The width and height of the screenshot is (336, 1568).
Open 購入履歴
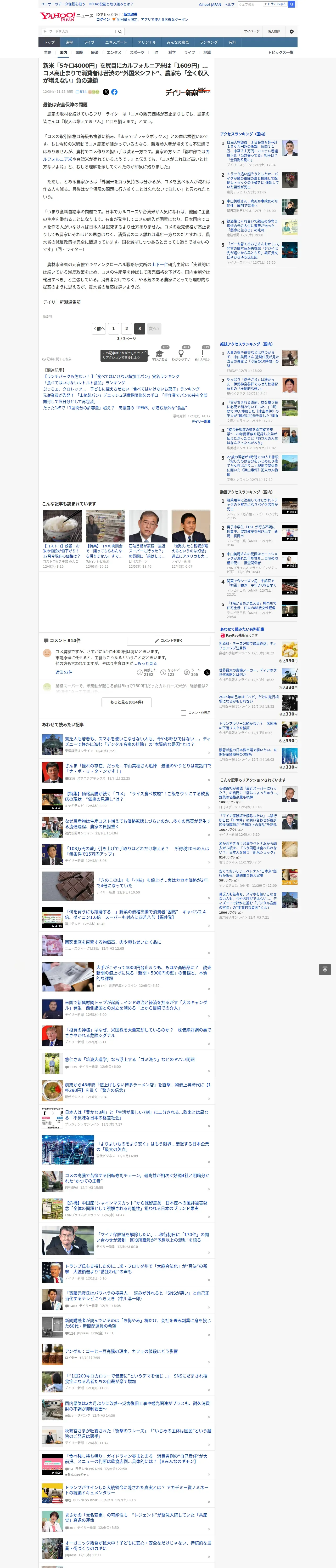pos(274,31)
